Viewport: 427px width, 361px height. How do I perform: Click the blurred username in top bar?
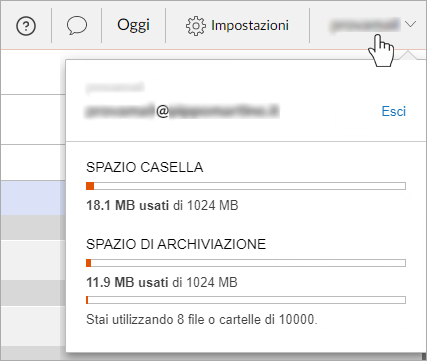pos(365,25)
